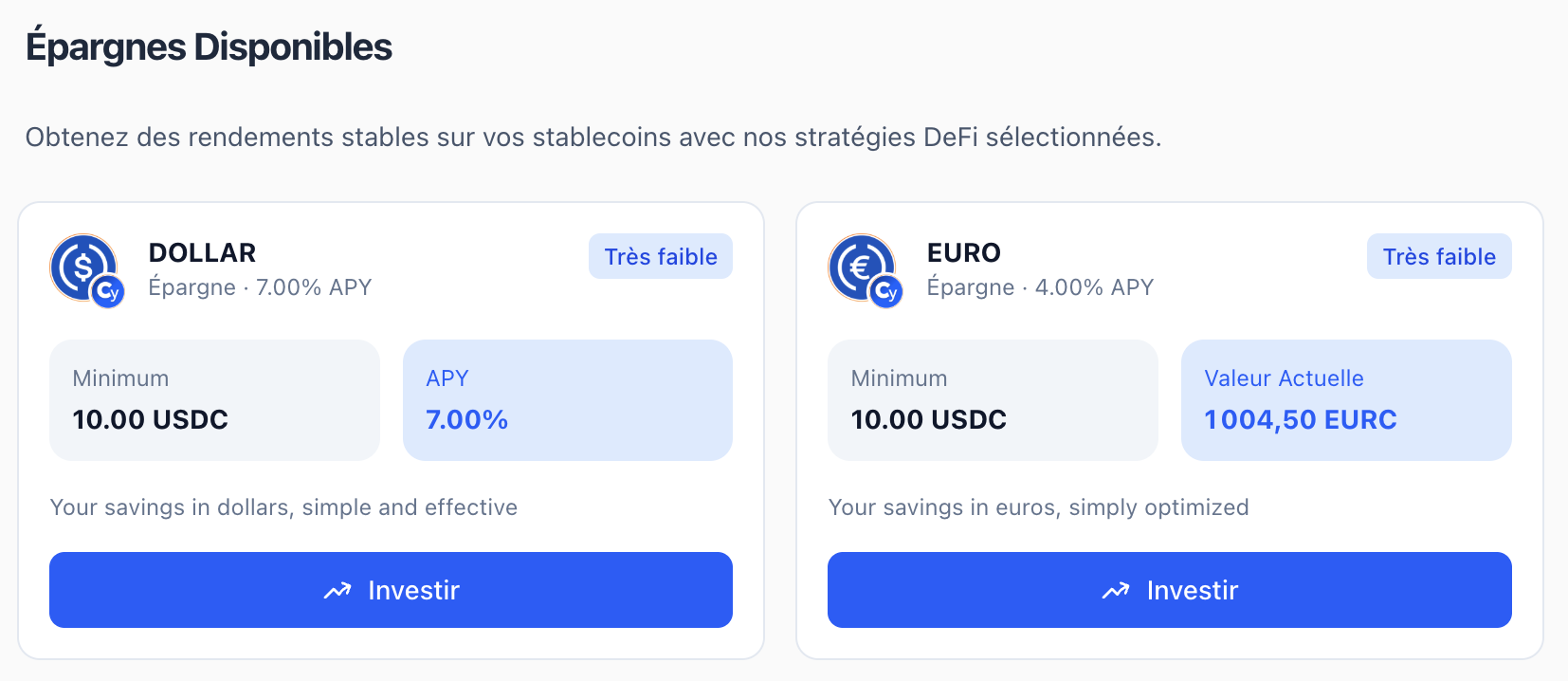The image size is (1568, 681).
Task: Click the "Épargne · 7.00% APY" subtitle
Action: coord(260,287)
